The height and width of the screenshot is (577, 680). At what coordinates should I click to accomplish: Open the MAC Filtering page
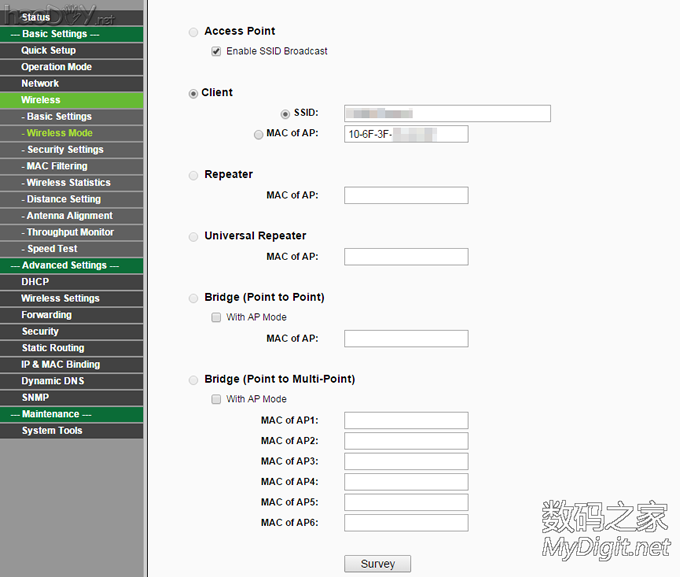tap(56, 166)
